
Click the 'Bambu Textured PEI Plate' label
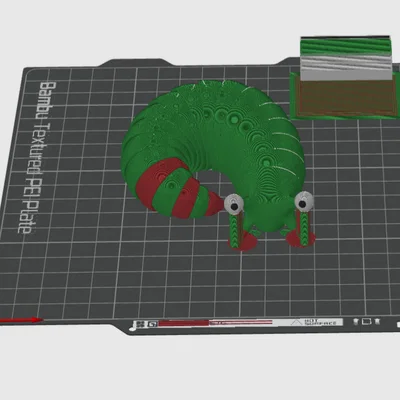[x=36, y=157]
